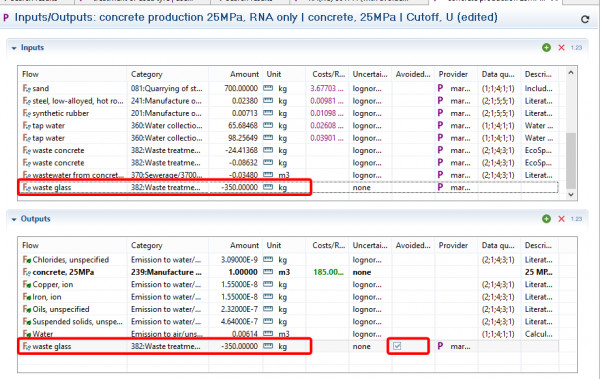Select waste glass flow name in Outputs

[52, 346]
